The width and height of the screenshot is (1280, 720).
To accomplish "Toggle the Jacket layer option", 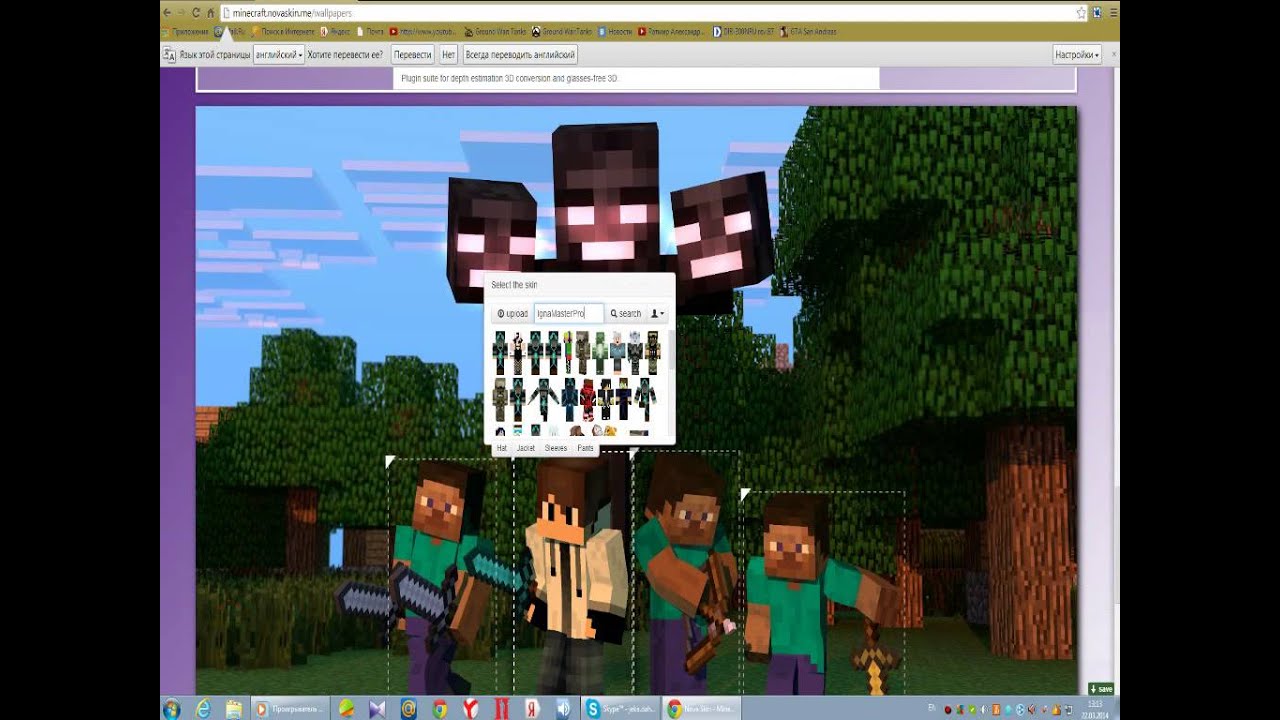I will (526, 448).
